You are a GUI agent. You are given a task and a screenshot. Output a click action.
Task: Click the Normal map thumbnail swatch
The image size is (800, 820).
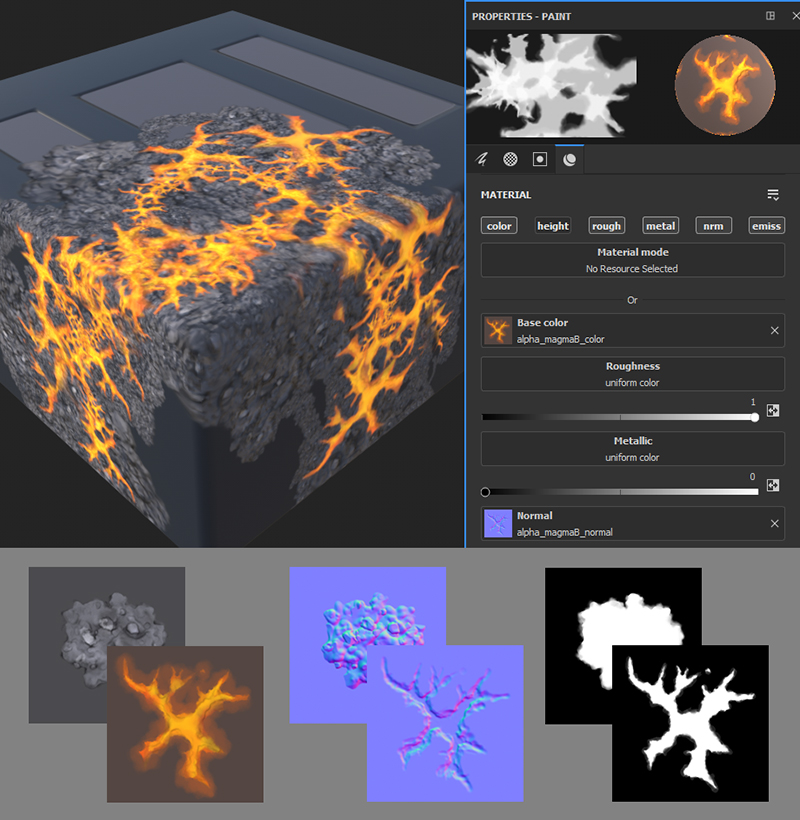pos(498,523)
